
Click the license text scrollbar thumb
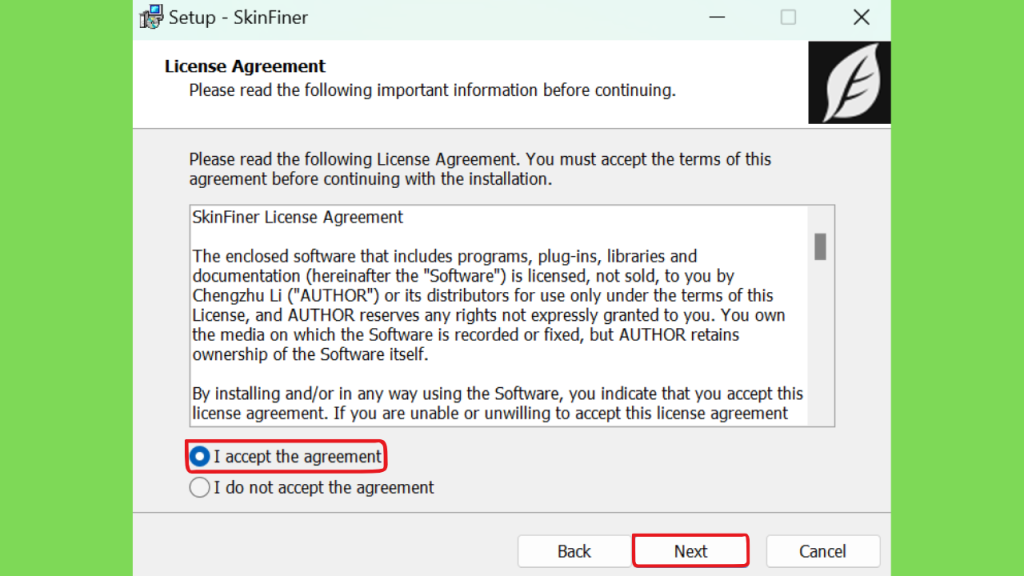click(x=820, y=247)
